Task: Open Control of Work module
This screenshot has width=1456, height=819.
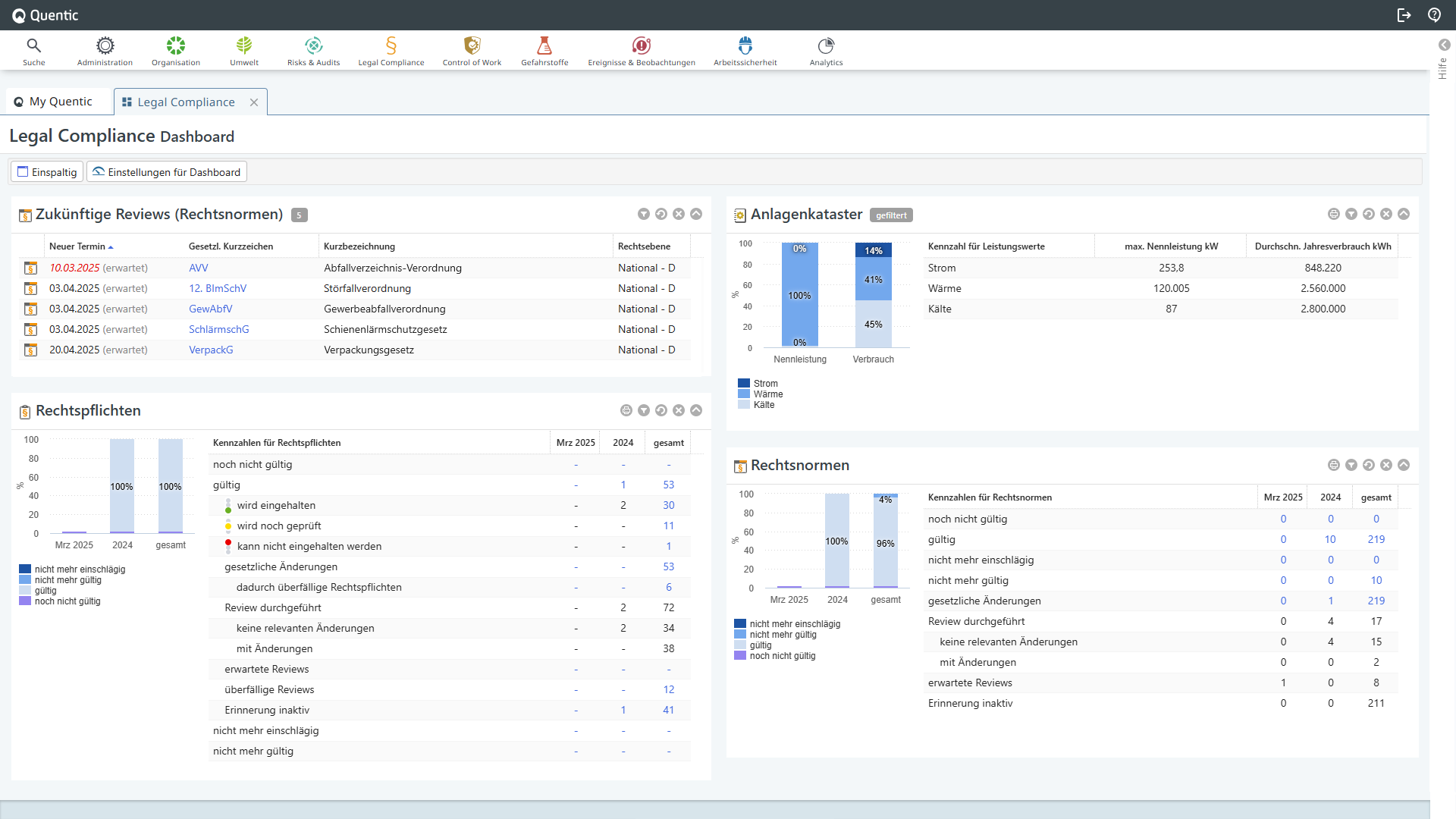Action: [x=472, y=51]
